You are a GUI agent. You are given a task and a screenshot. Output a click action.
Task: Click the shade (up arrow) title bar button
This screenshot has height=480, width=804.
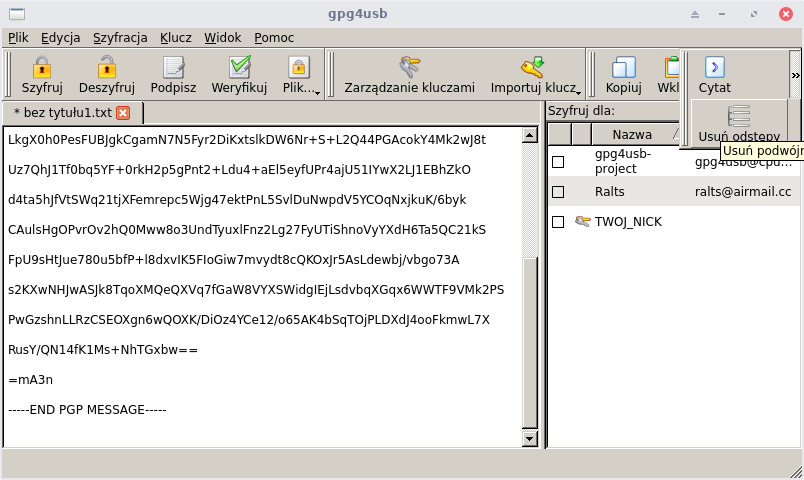[695, 14]
